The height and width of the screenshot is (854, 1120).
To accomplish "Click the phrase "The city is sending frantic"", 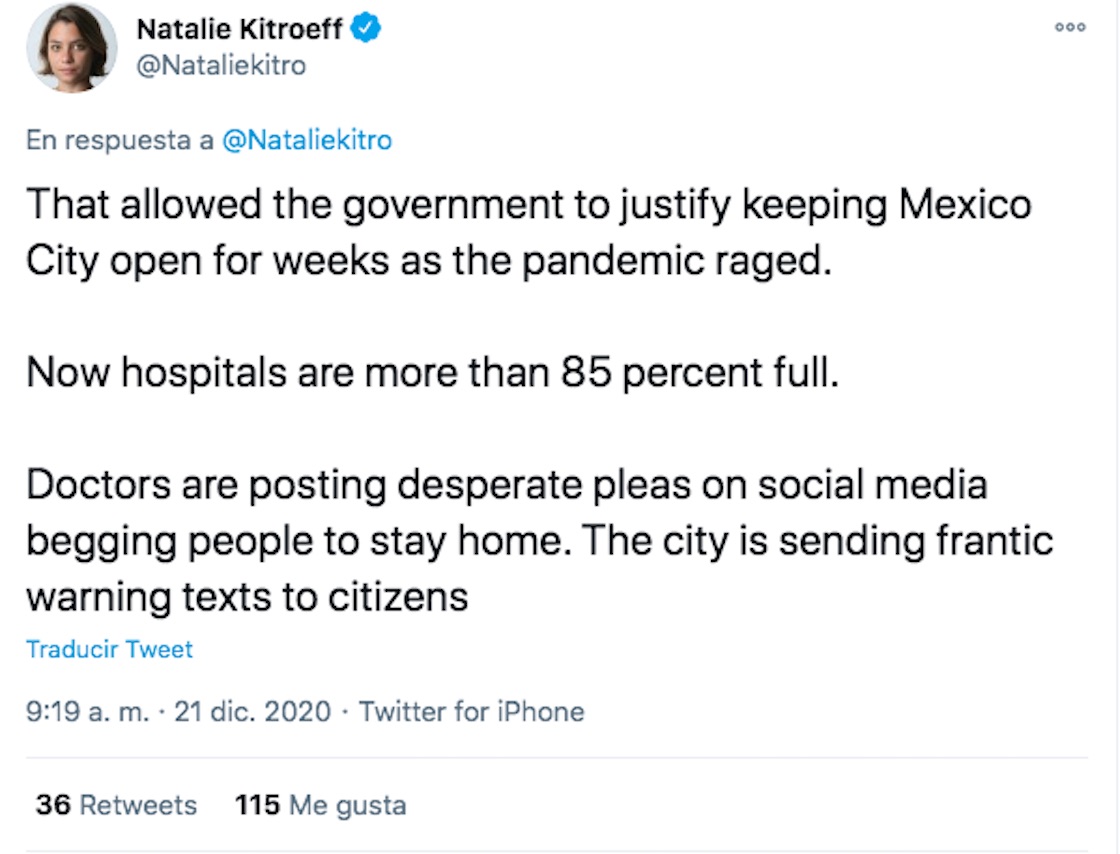I will coord(817,541).
